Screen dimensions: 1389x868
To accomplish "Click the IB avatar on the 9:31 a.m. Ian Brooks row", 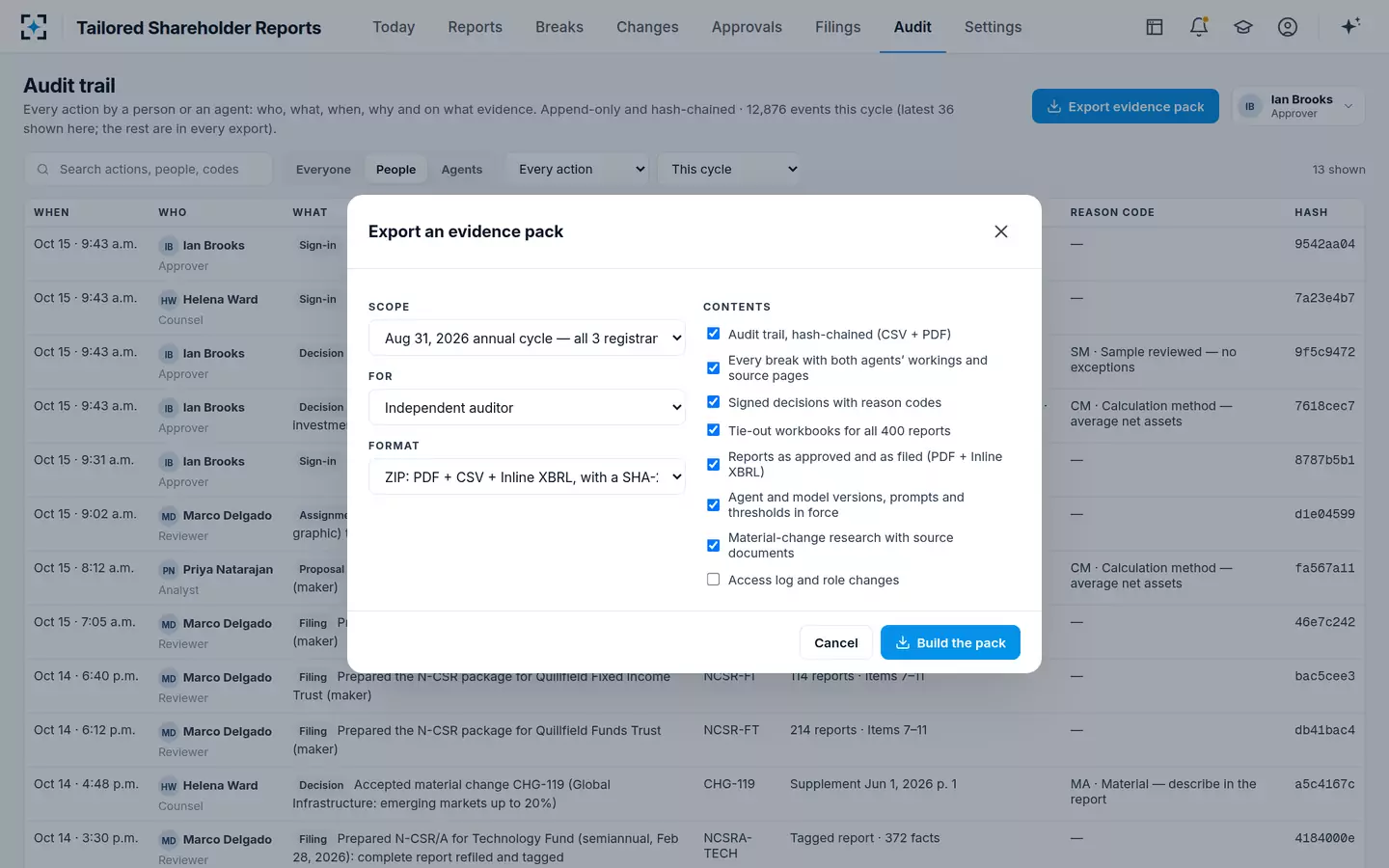I will [169, 462].
